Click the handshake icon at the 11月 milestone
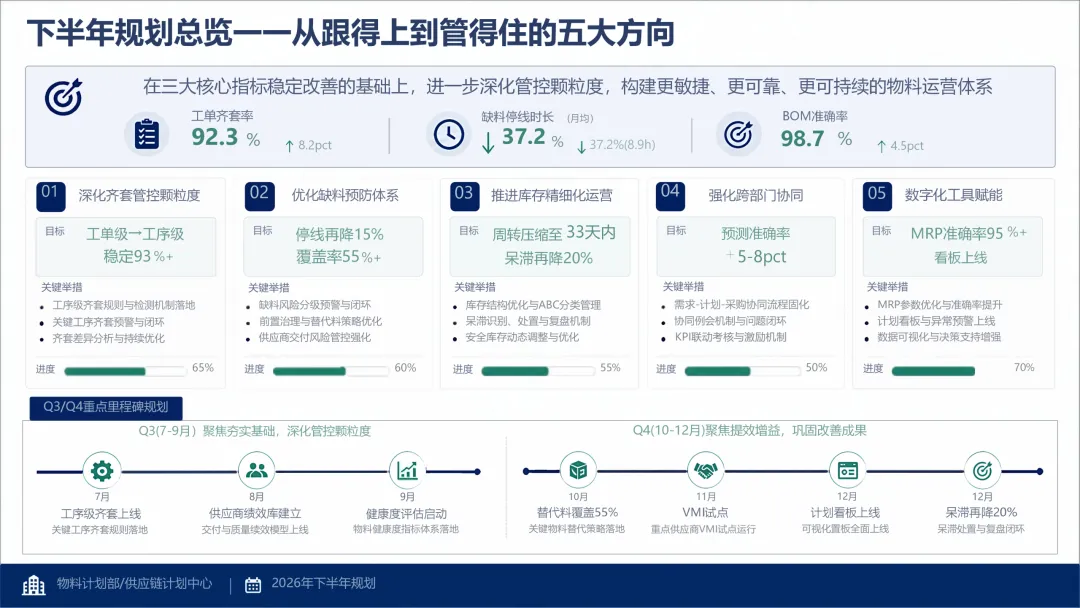 (x=705, y=470)
